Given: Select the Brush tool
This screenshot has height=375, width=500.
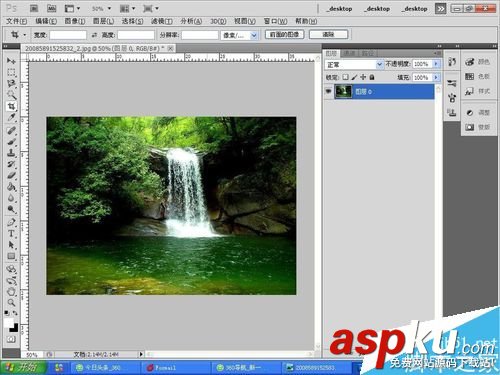Looking at the screenshot, I should click(x=11, y=142).
